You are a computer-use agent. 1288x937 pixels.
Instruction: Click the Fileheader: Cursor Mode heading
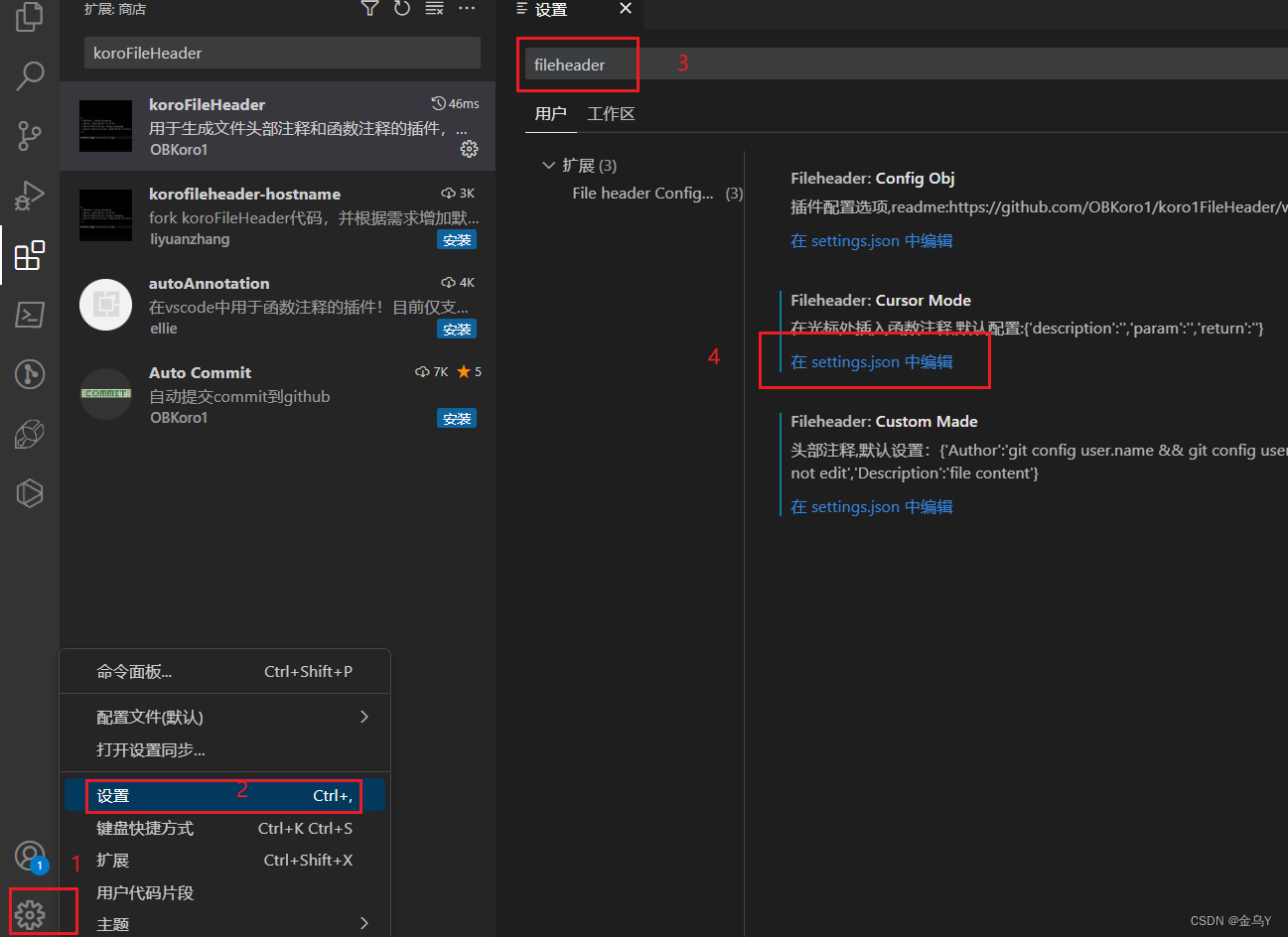tap(881, 301)
